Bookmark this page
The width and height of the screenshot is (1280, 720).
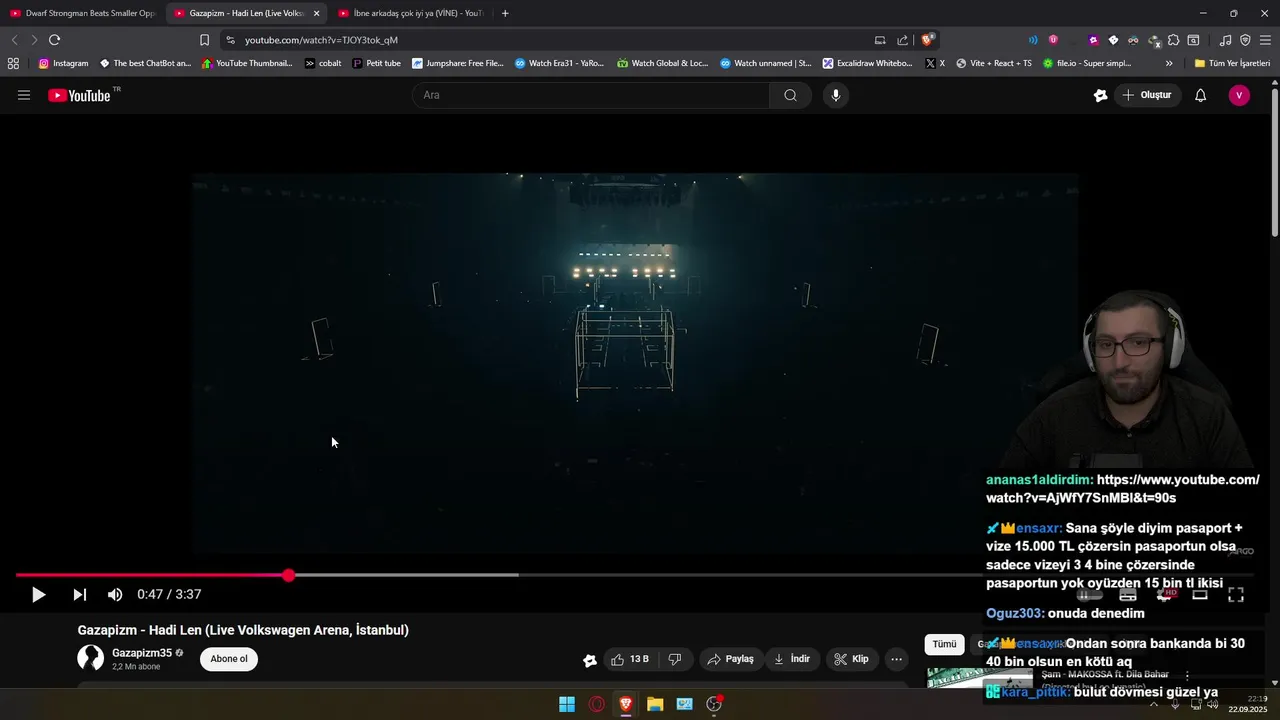[x=204, y=40]
